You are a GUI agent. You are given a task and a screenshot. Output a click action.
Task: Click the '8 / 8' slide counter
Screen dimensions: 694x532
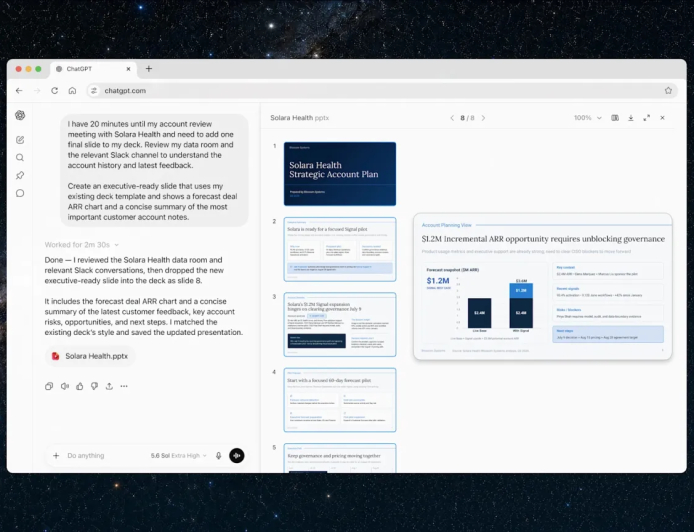coord(467,118)
